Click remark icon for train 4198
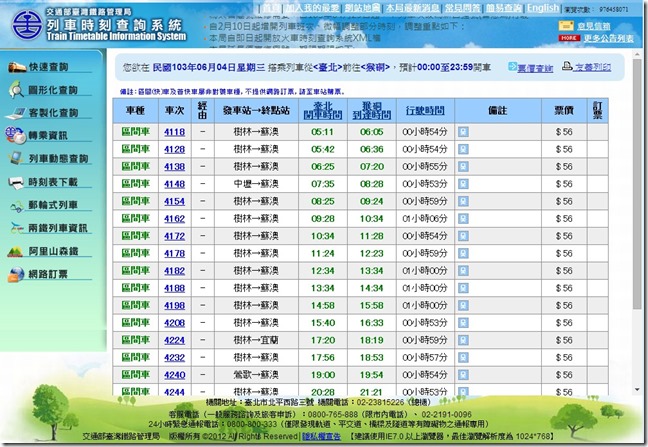Screen dimensions: 648x447 coord(464,305)
